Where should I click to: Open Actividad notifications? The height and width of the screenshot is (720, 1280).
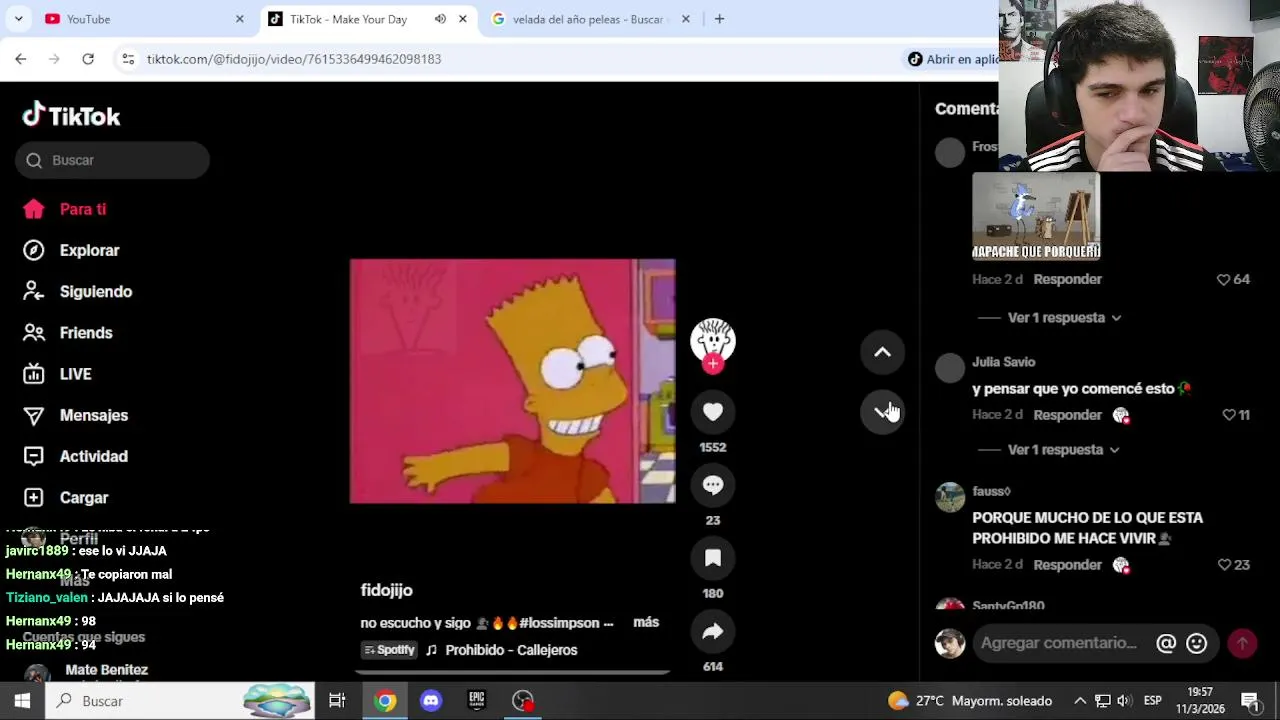point(75,456)
